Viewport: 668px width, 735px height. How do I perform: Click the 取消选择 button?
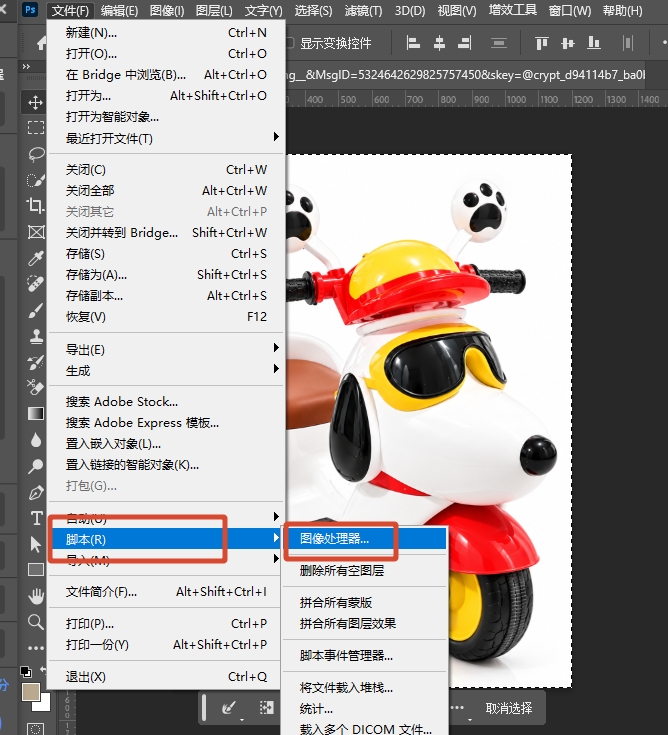tap(509, 708)
